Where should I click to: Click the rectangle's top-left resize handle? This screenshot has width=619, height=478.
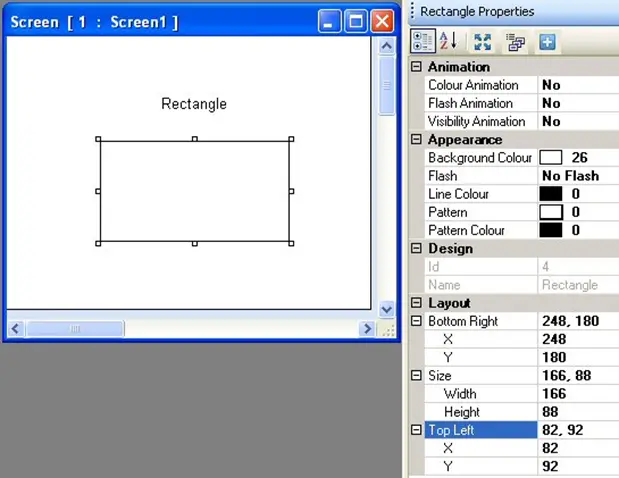tap(98, 139)
